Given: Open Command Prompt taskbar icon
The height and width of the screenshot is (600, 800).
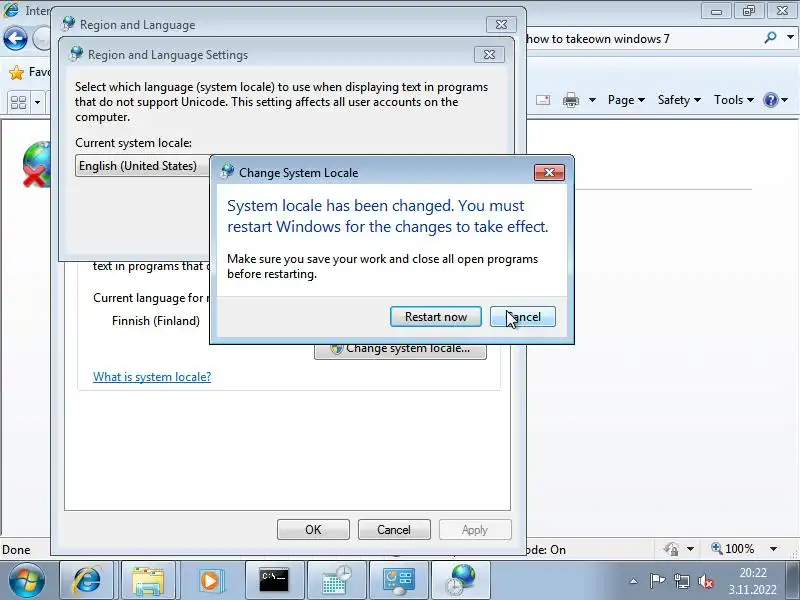Looking at the screenshot, I should click(x=274, y=581).
